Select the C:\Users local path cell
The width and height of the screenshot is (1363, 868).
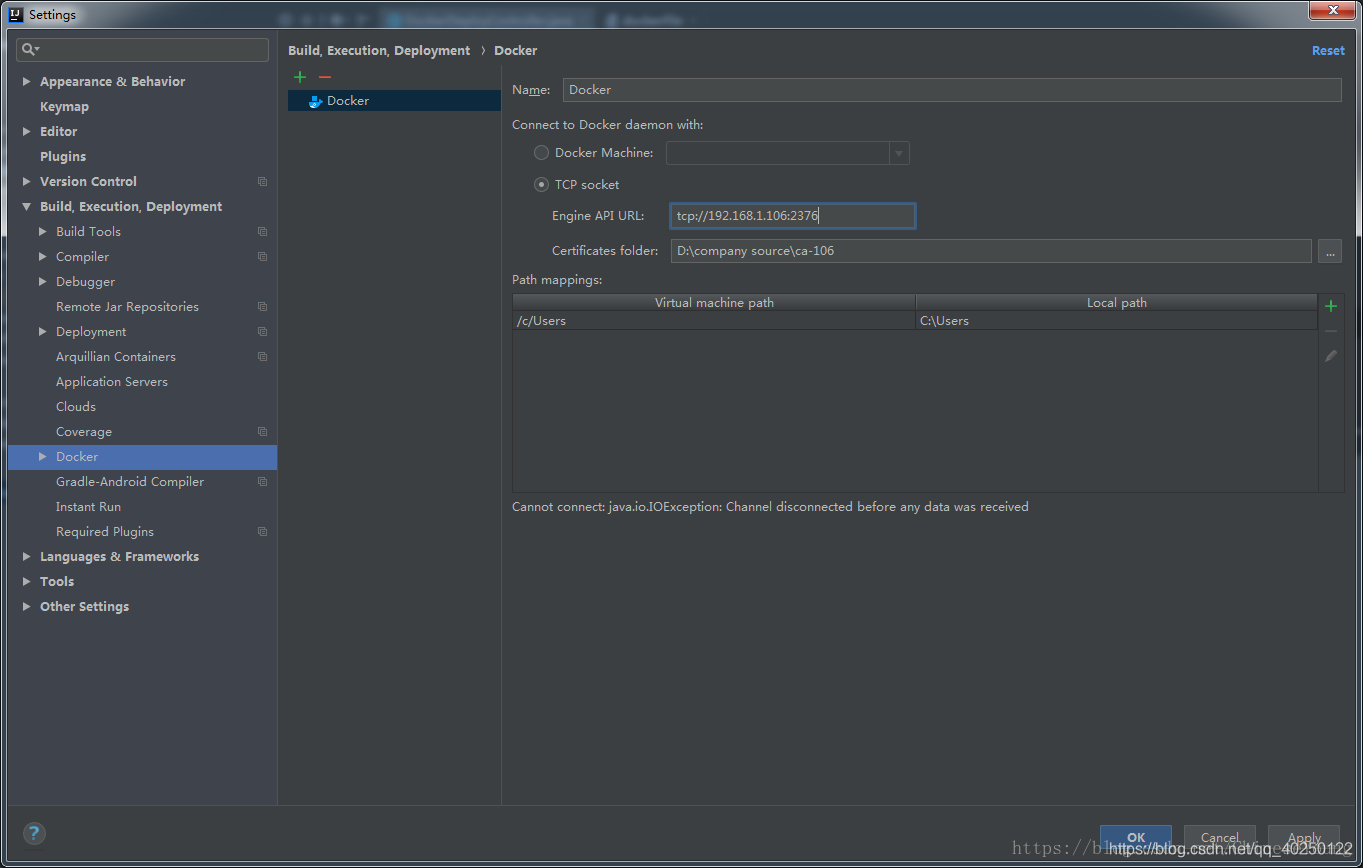coord(1117,321)
